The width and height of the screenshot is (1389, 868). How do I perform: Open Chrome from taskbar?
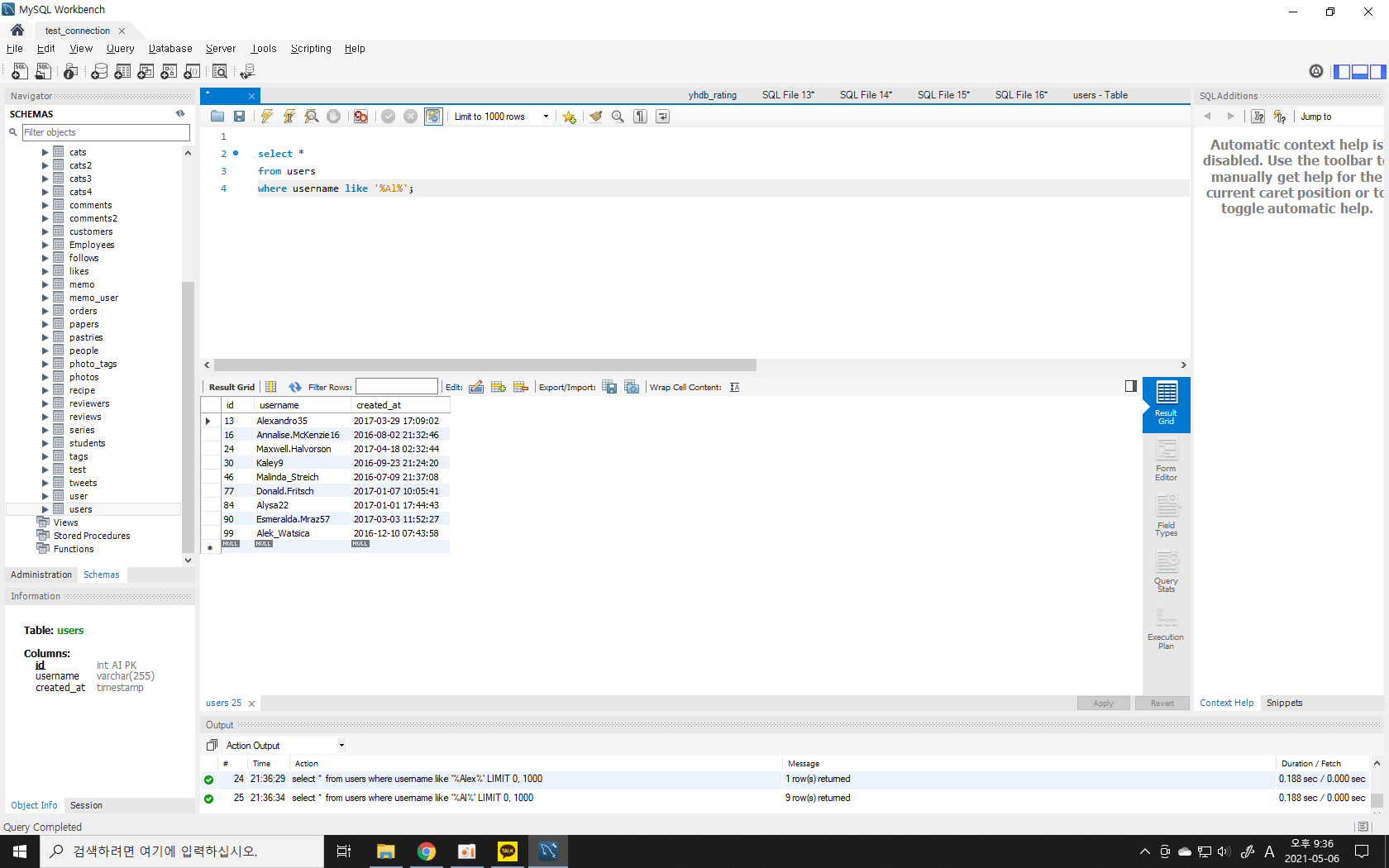pyautogui.click(x=427, y=851)
